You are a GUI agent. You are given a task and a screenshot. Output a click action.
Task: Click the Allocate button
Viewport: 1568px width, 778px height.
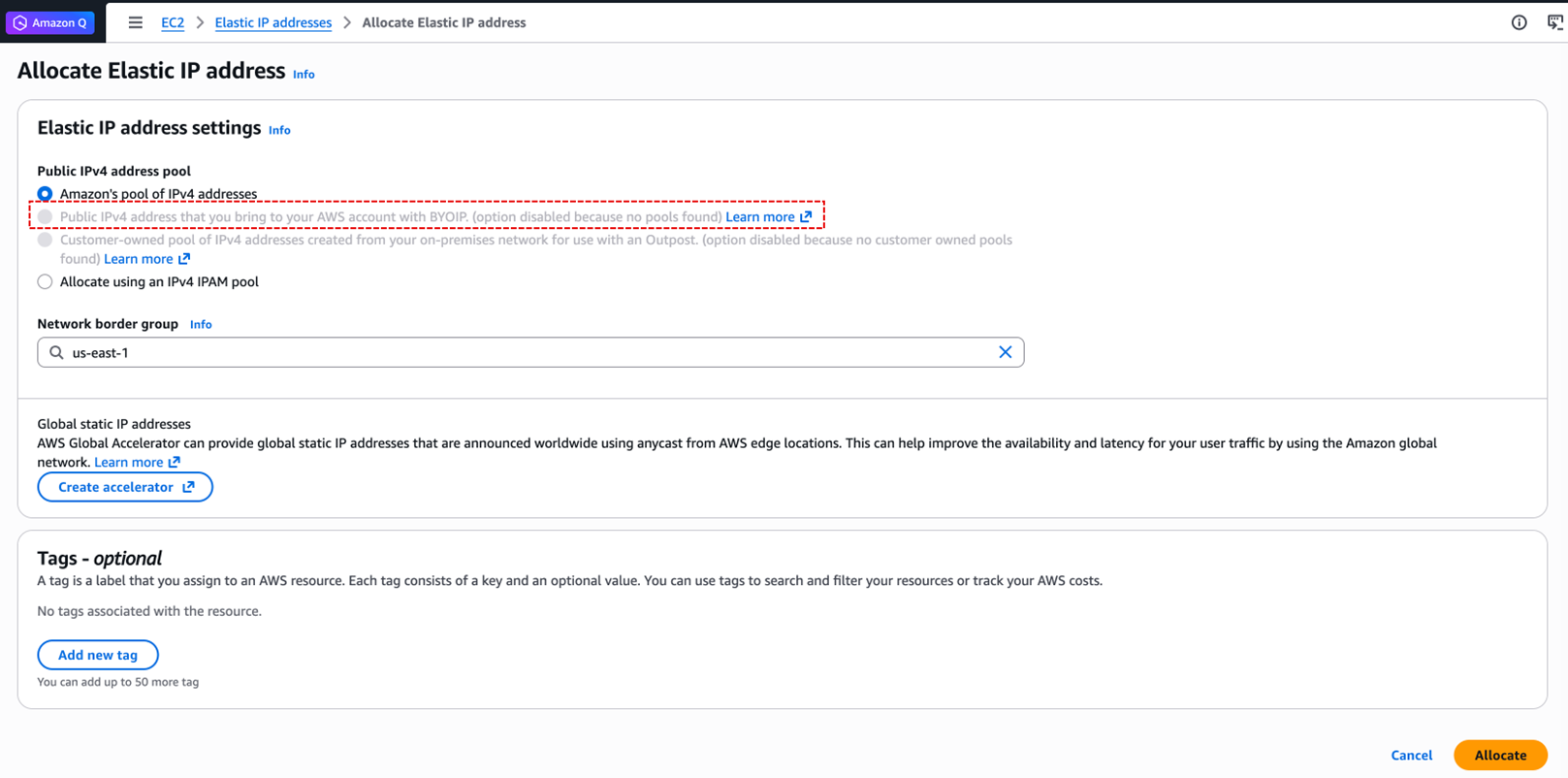click(1500, 755)
